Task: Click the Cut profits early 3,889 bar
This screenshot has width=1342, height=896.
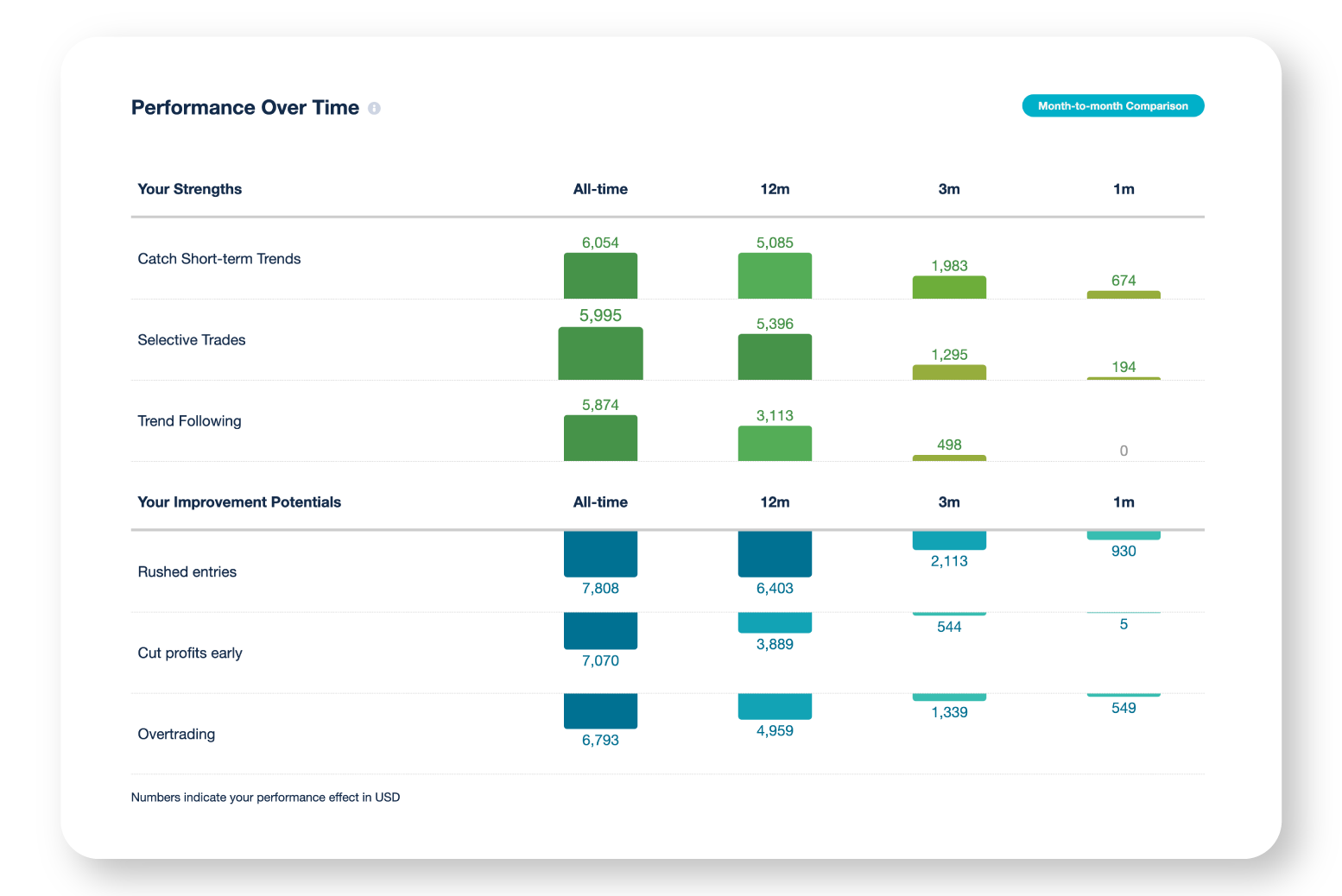Action: [775, 622]
